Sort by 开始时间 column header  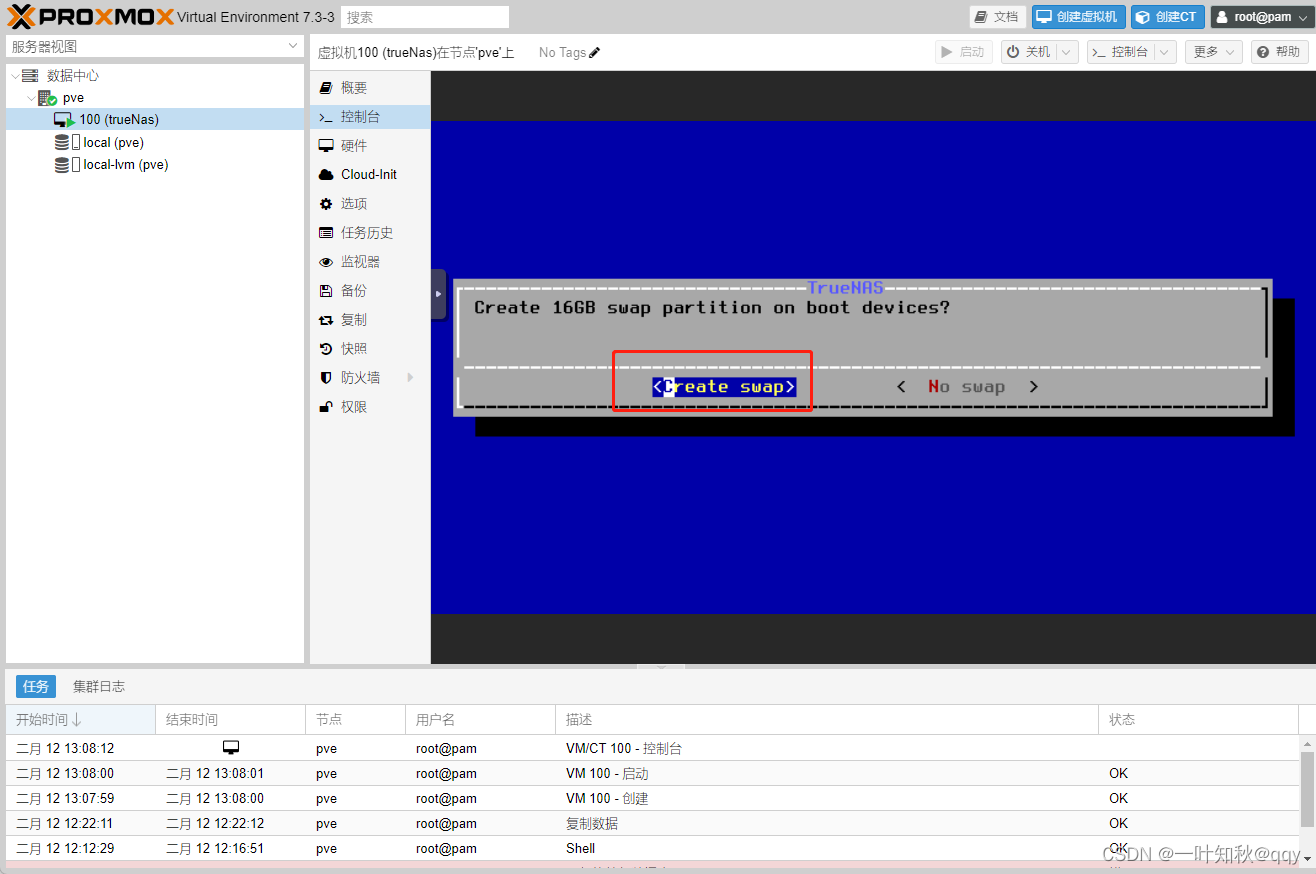click(x=80, y=720)
